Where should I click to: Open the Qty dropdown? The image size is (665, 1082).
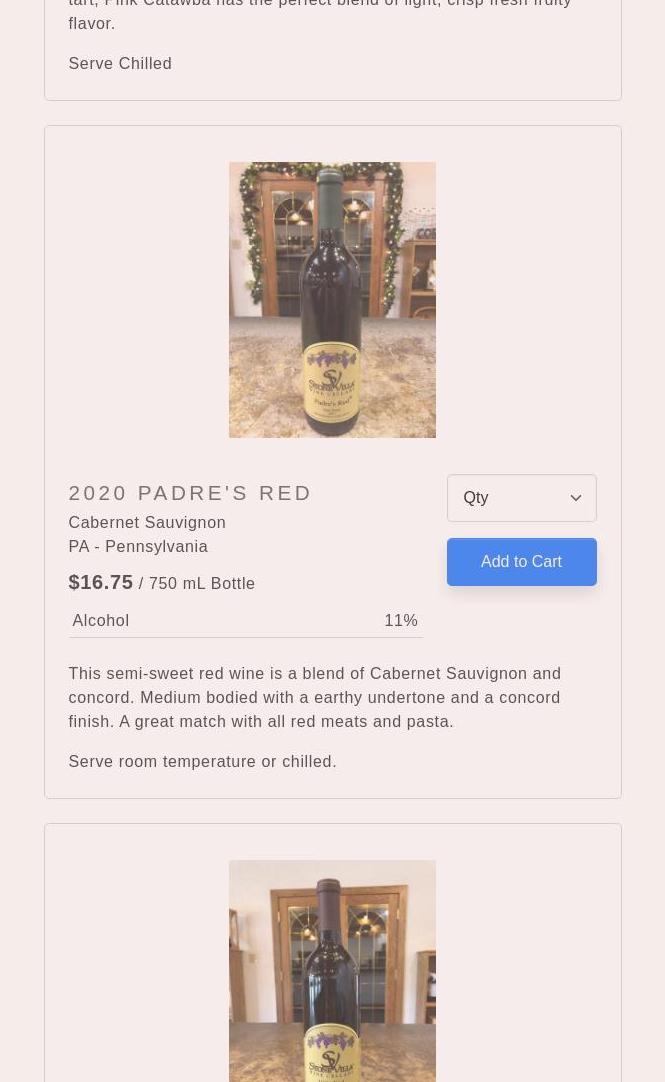[510, 498]
